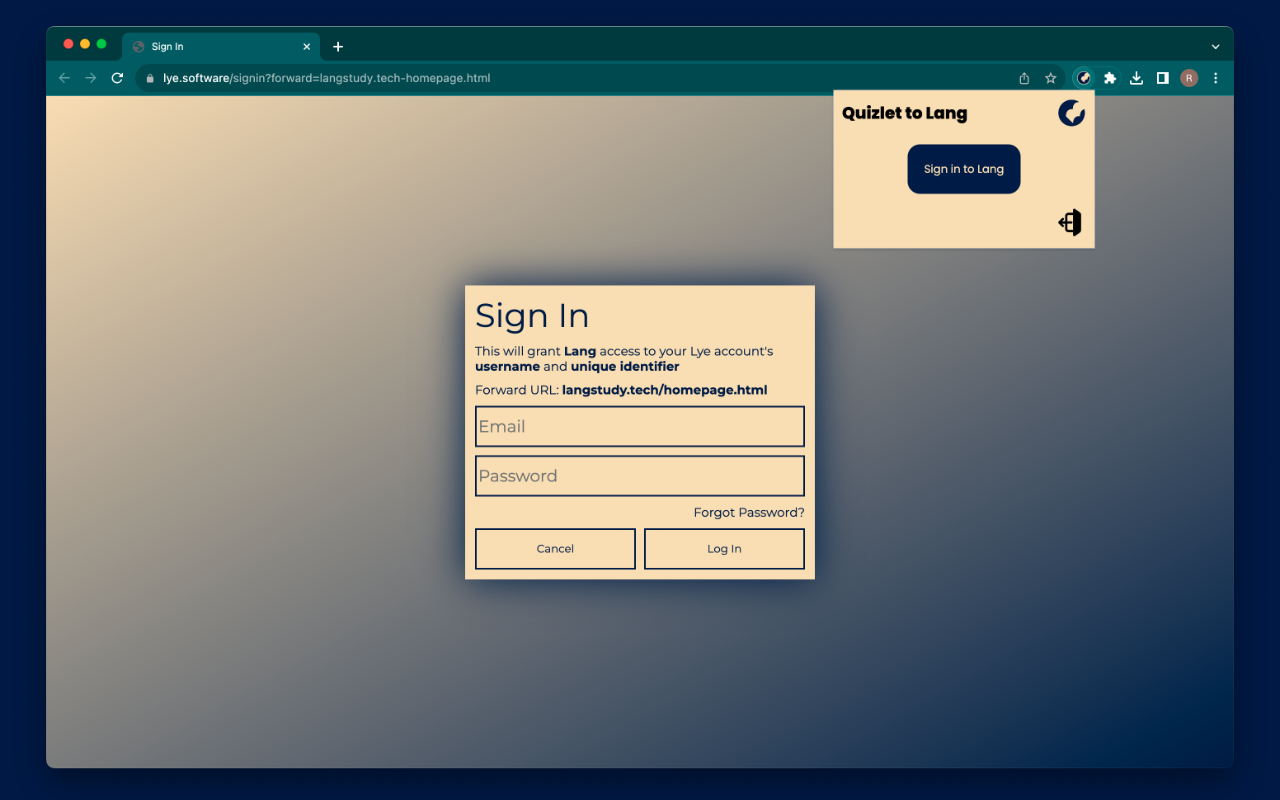Image resolution: width=1280 pixels, height=800 pixels.
Task: Click the Quizlet to Lang popup title
Action: [x=905, y=113]
